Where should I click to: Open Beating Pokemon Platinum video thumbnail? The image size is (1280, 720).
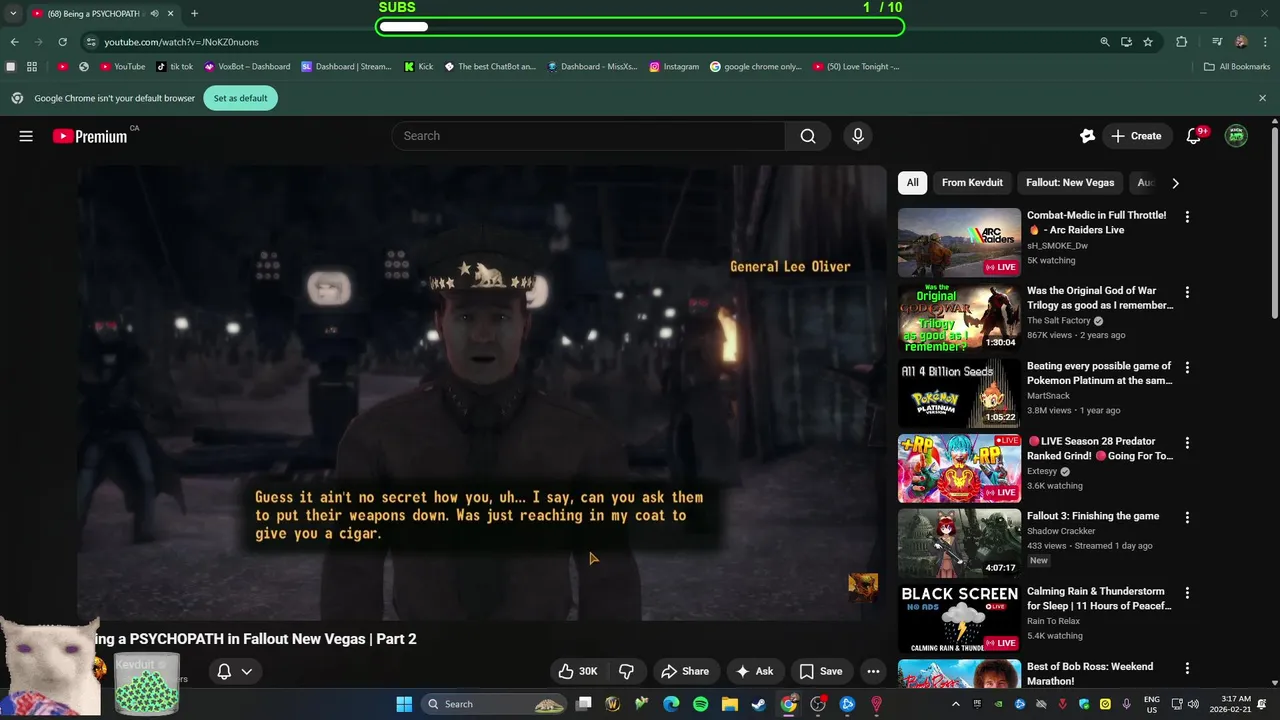959,393
